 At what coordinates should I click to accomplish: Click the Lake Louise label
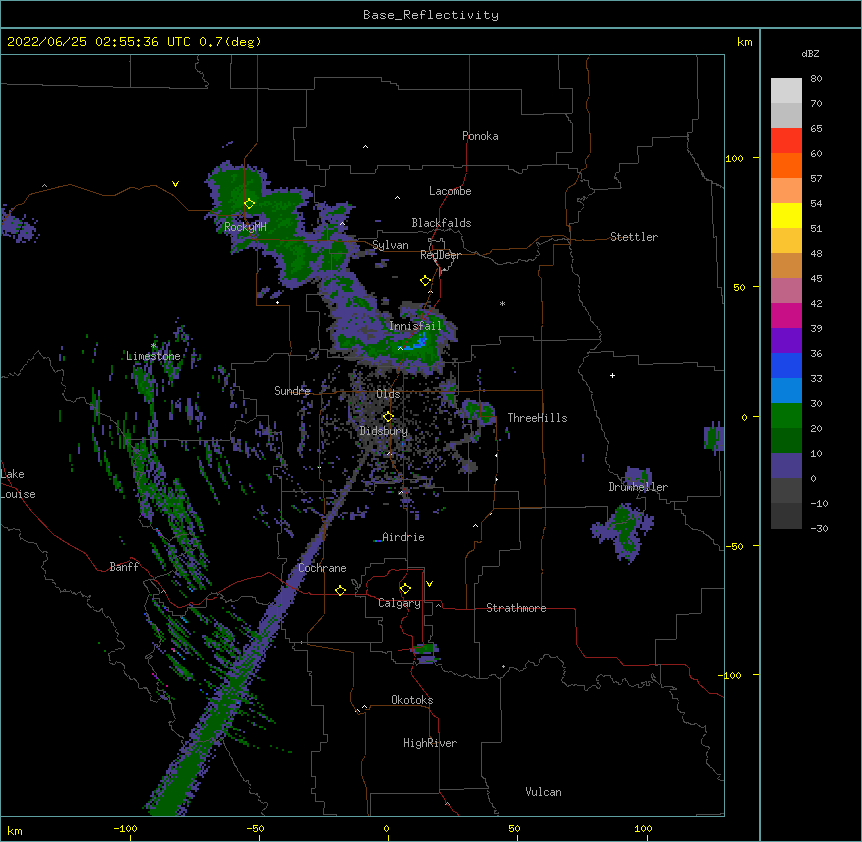coord(18,484)
